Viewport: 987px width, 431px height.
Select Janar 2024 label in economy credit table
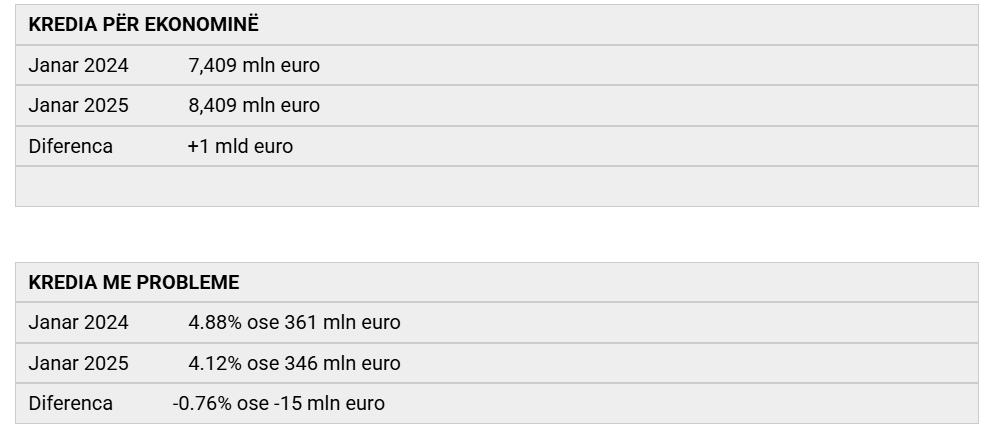[78, 65]
